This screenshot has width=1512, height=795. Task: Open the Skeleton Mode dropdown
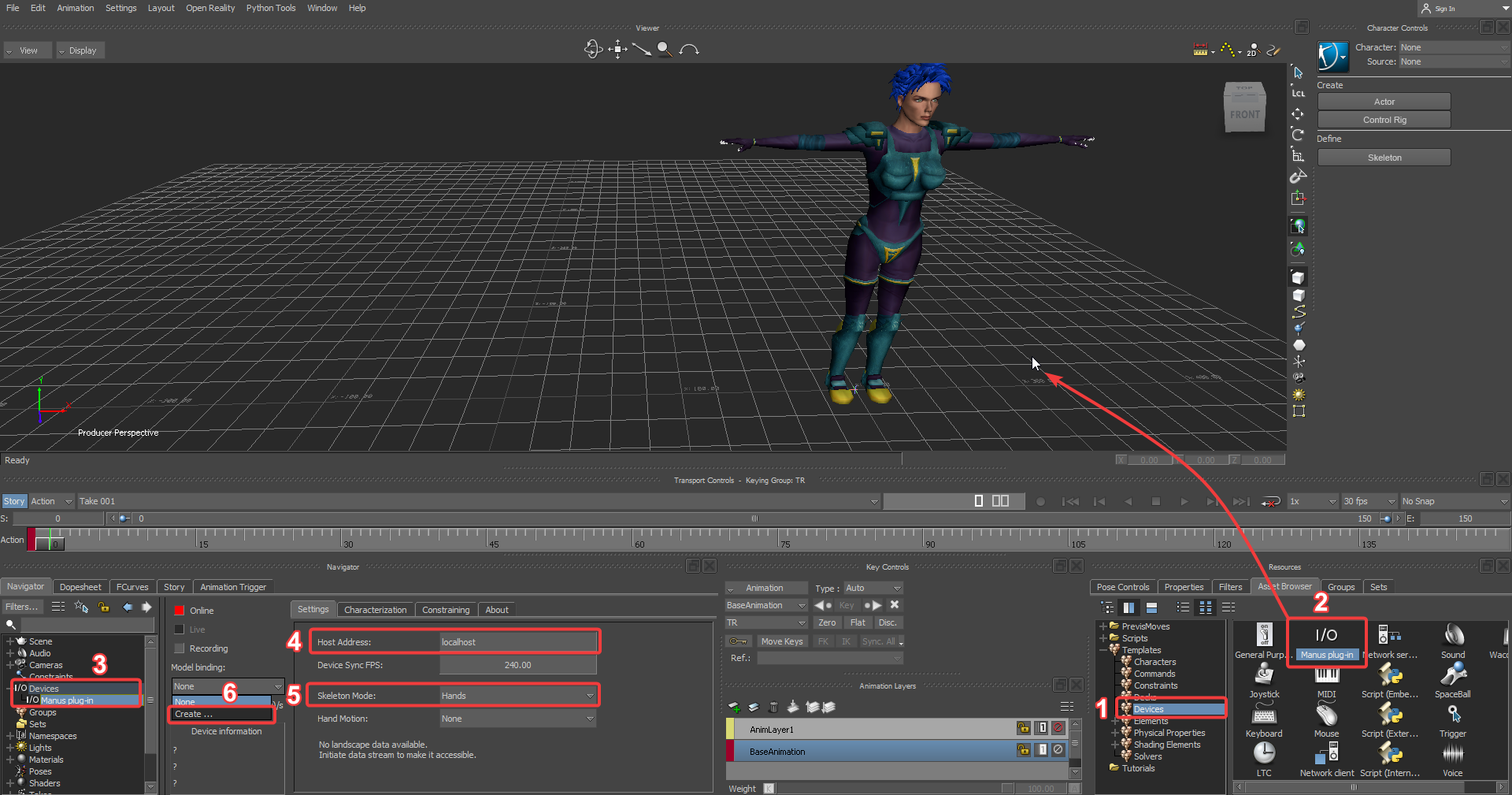tap(517, 696)
